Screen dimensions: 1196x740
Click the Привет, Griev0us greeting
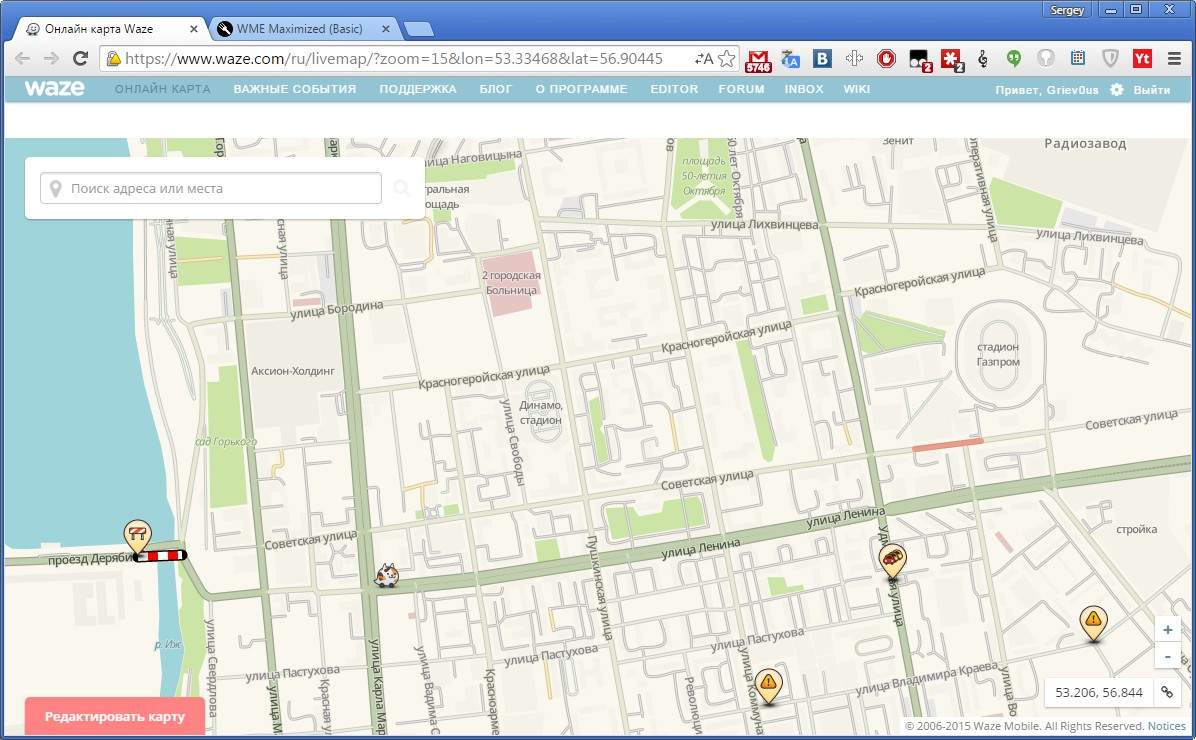click(1046, 90)
